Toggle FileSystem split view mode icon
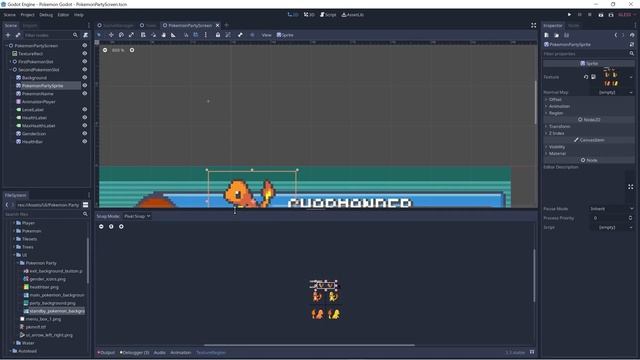Screen dimensions: 640x360 coord(86,205)
